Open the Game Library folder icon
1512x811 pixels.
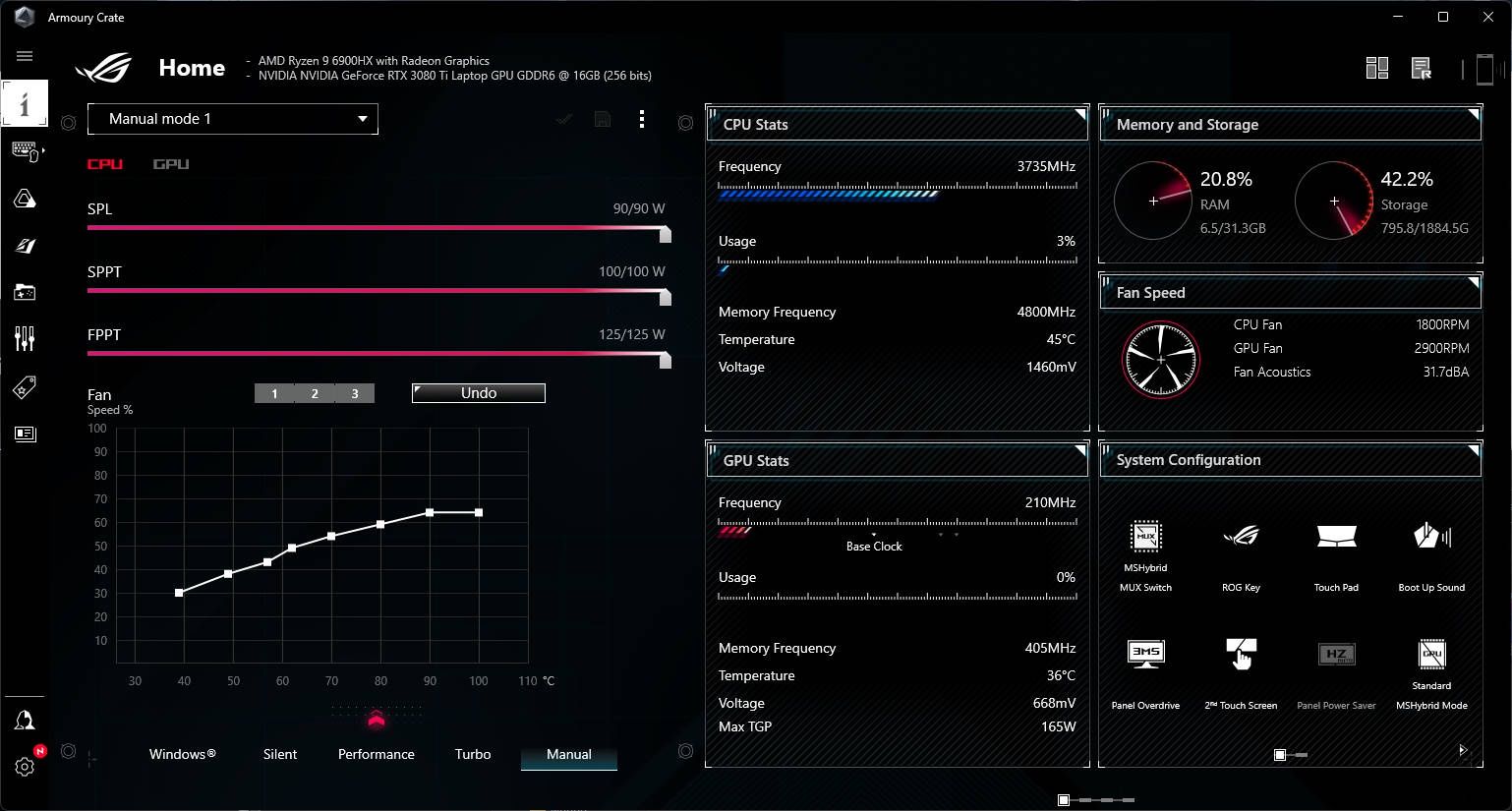[x=25, y=292]
